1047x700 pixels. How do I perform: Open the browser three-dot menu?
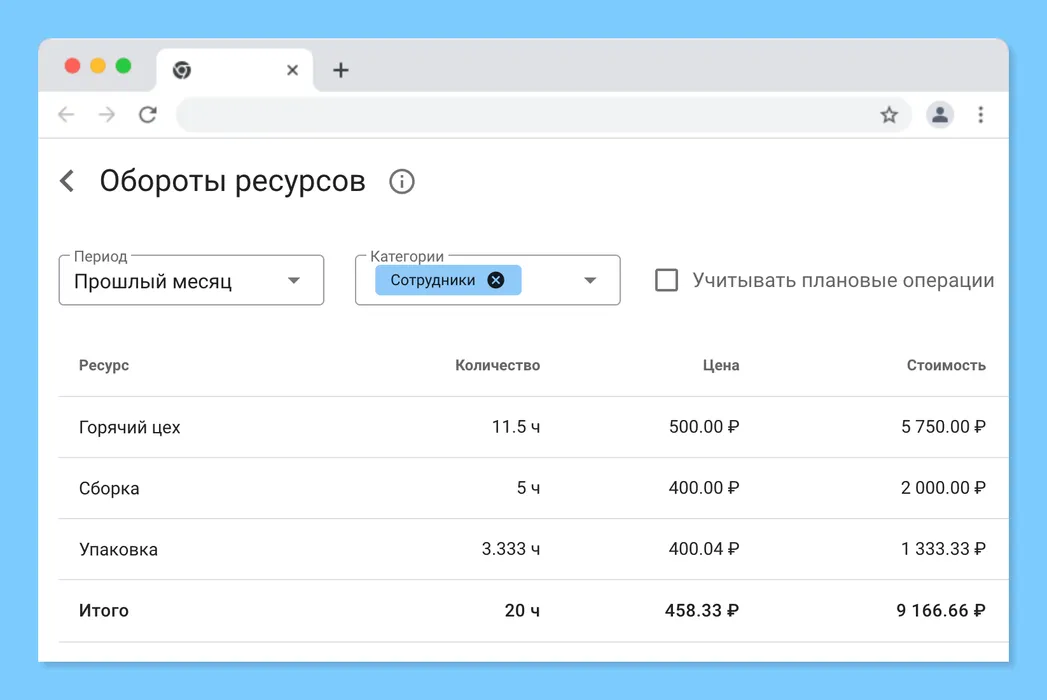point(981,115)
